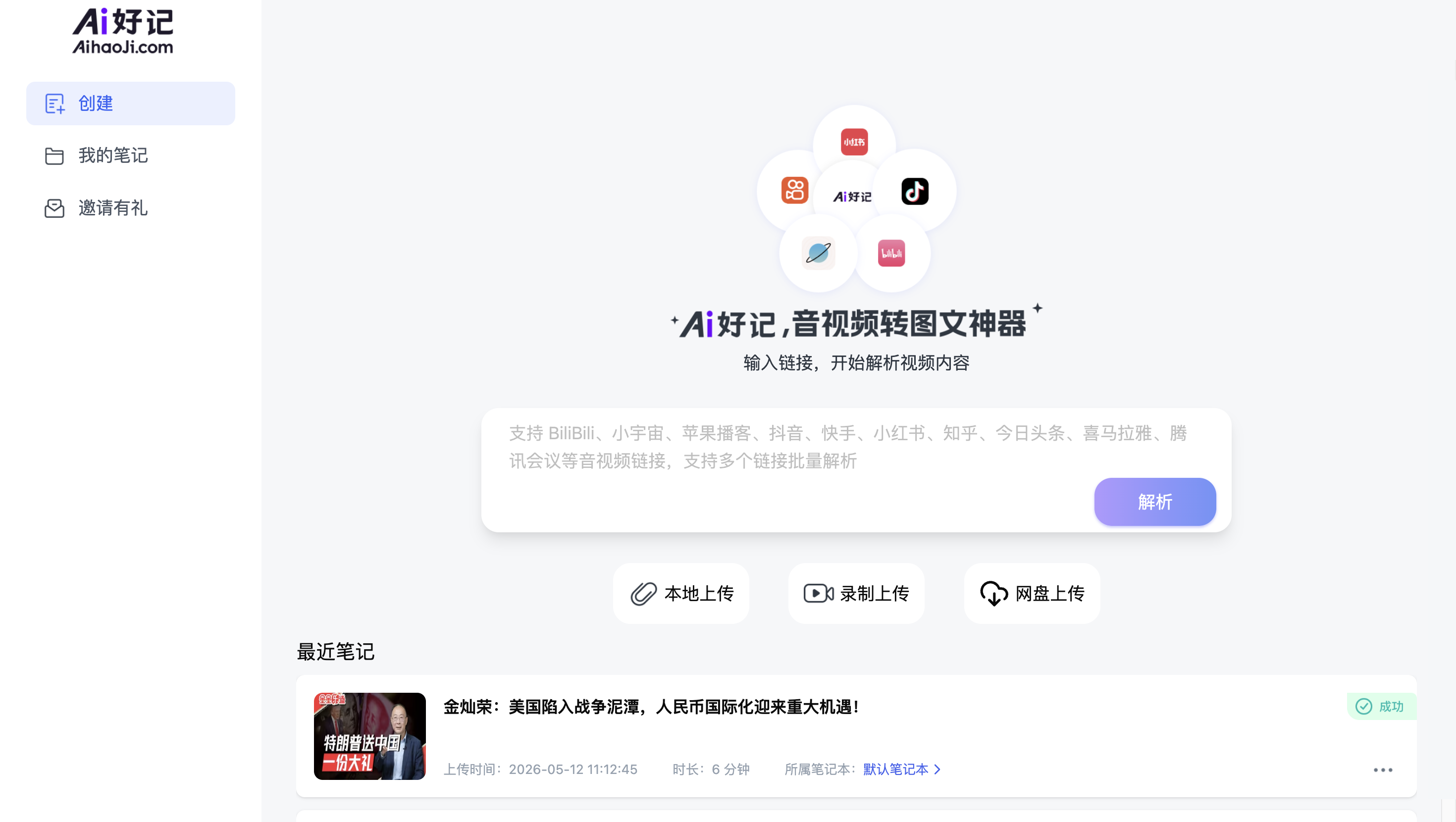Open the 金灿荣 note thumbnail
Viewport: 1456px width, 822px height.
(x=369, y=736)
